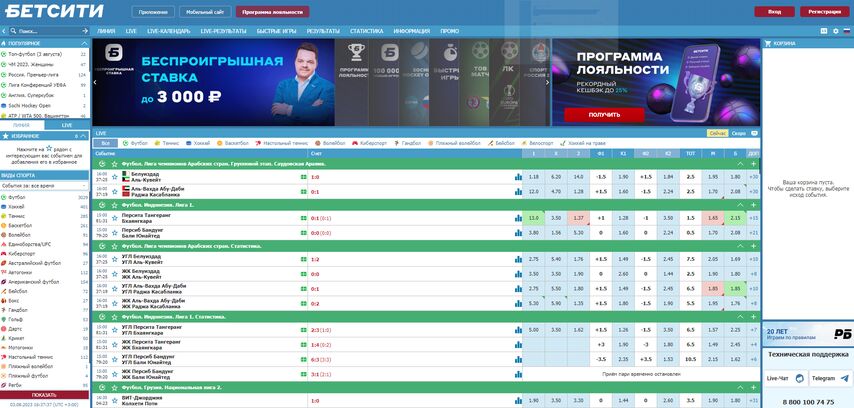Open События за: все время dropdown
Image resolution: width=854 pixels, height=408 pixels.
[45, 186]
